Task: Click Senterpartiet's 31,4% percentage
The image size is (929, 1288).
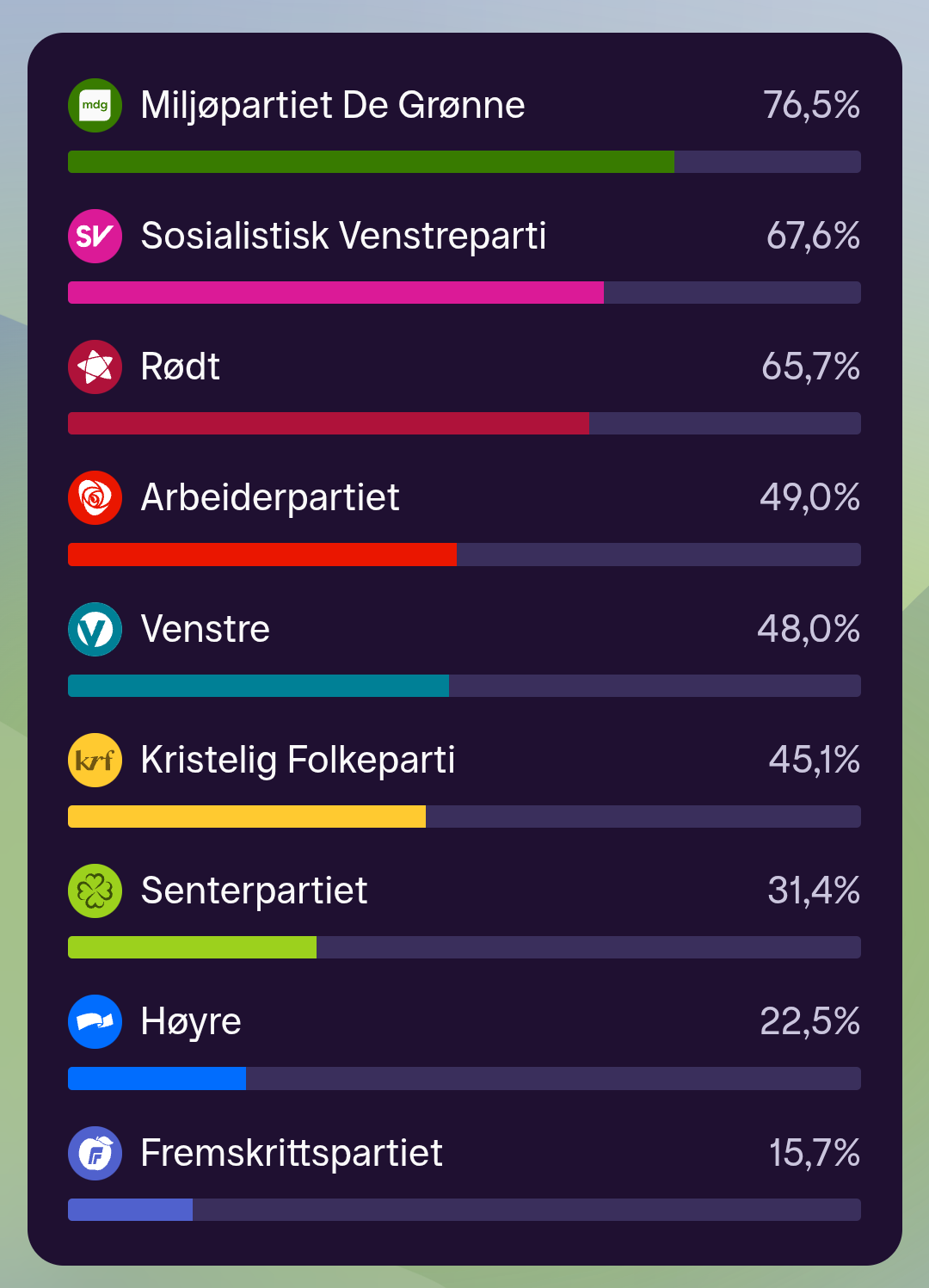Action: click(813, 891)
